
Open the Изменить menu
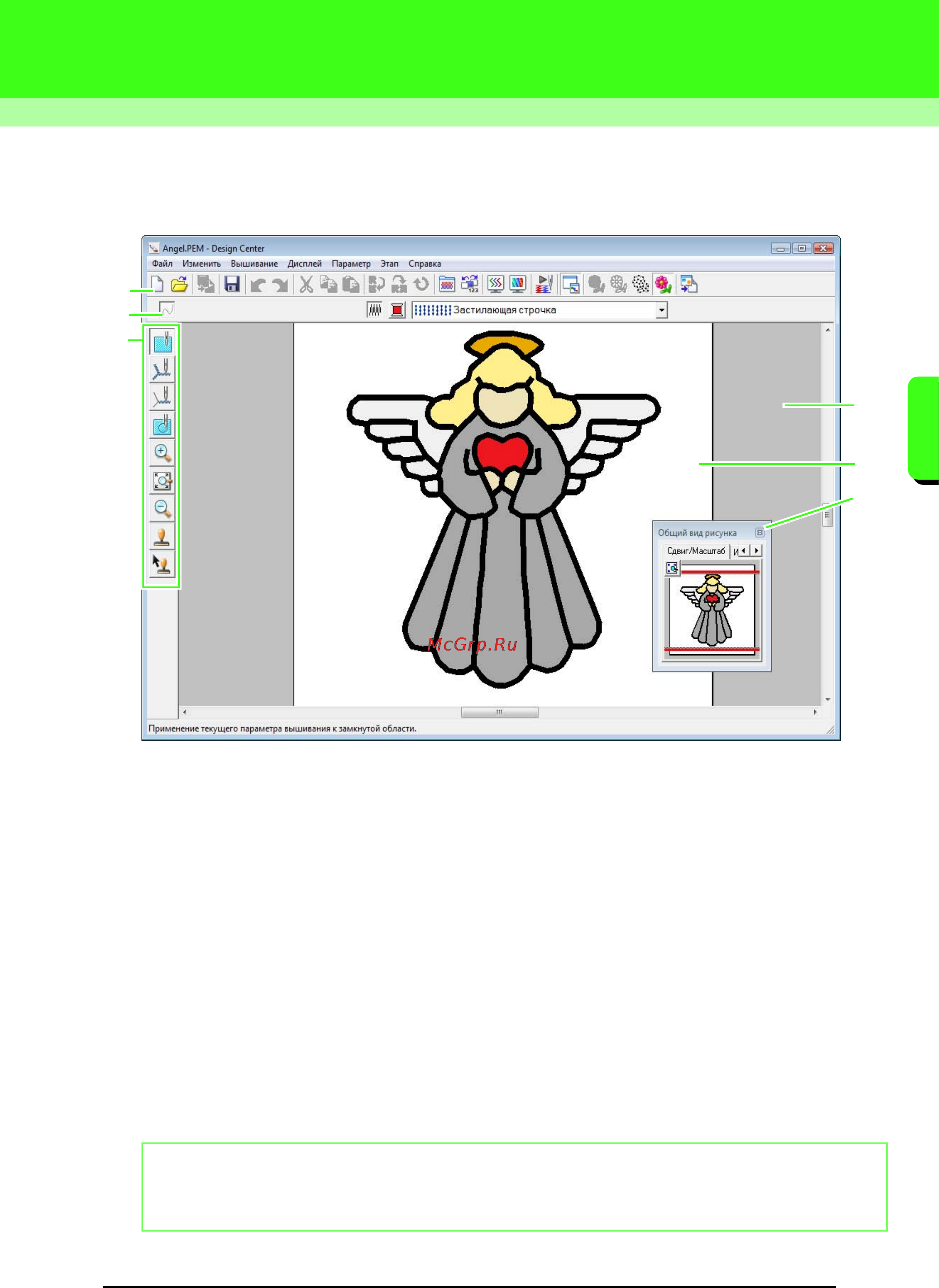[201, 264]
